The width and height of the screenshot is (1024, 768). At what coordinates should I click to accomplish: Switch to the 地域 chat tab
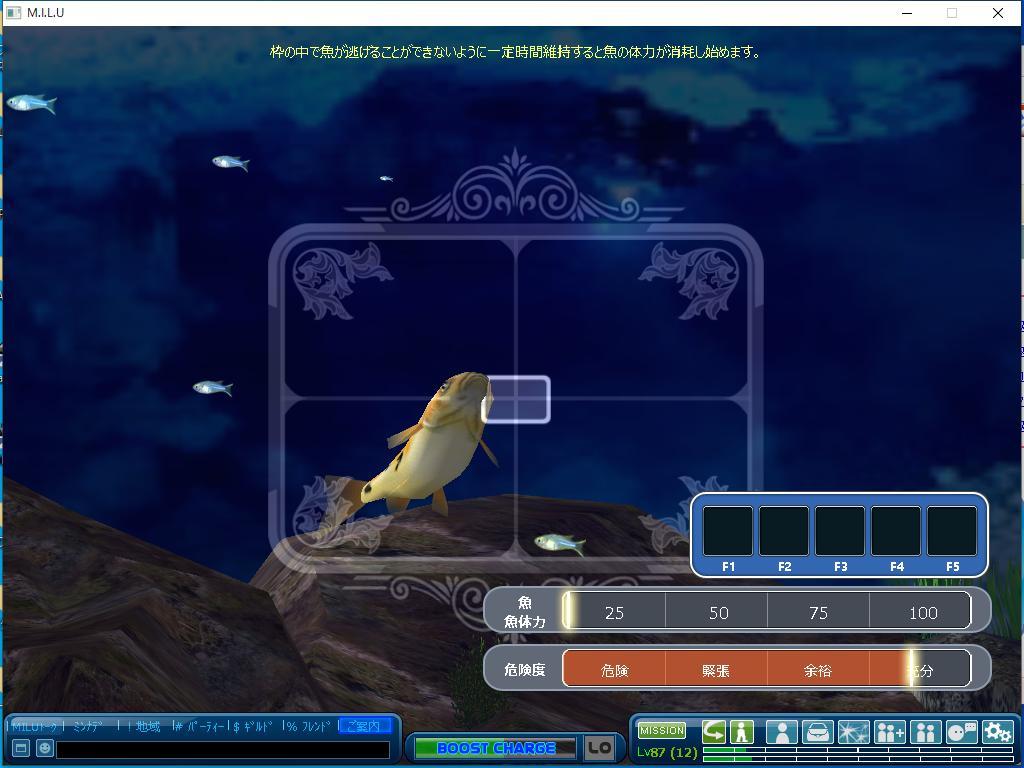click(x=148, y=726)
